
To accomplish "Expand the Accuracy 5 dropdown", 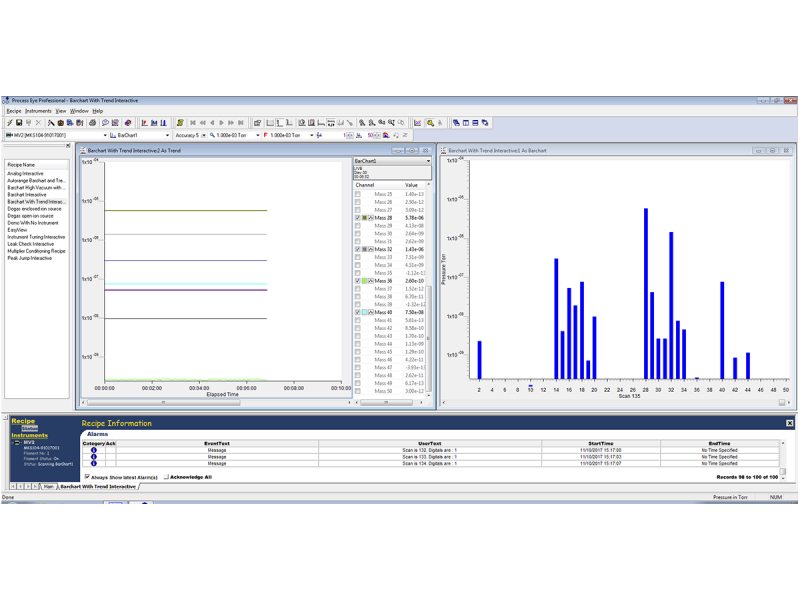I will coord(203,135).
